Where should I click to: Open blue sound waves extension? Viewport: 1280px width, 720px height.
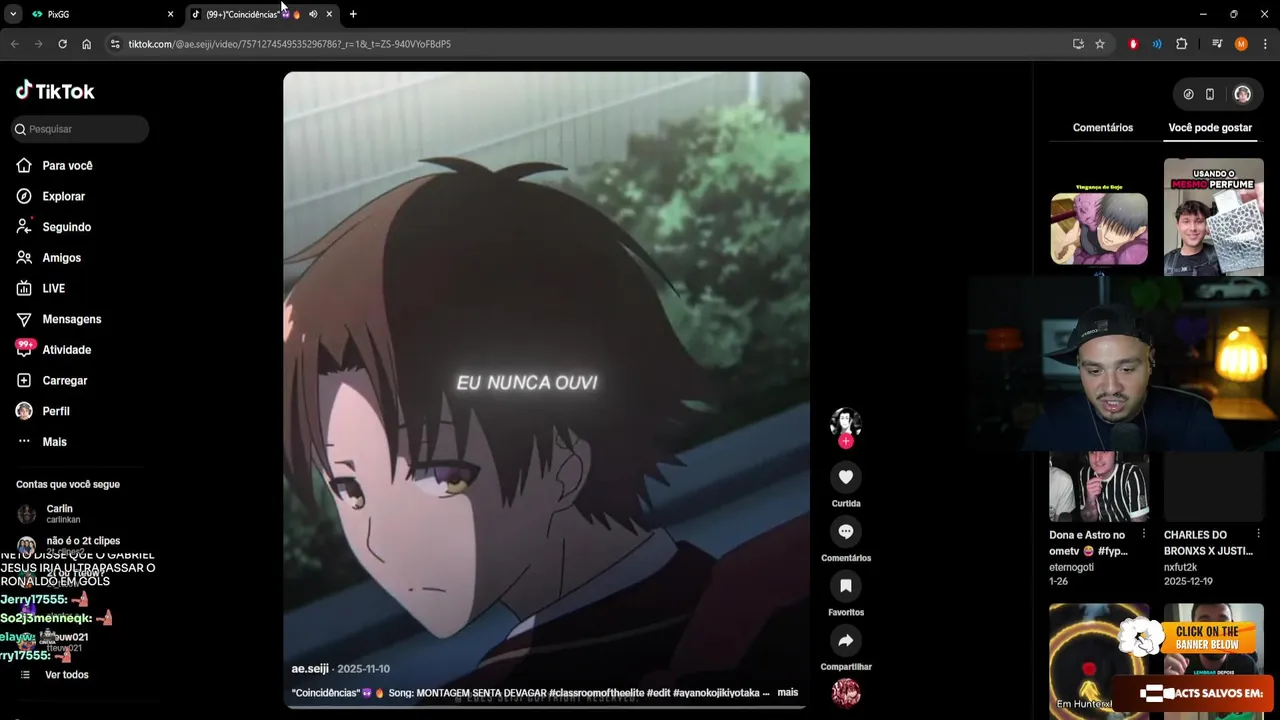coord(1157,44)
